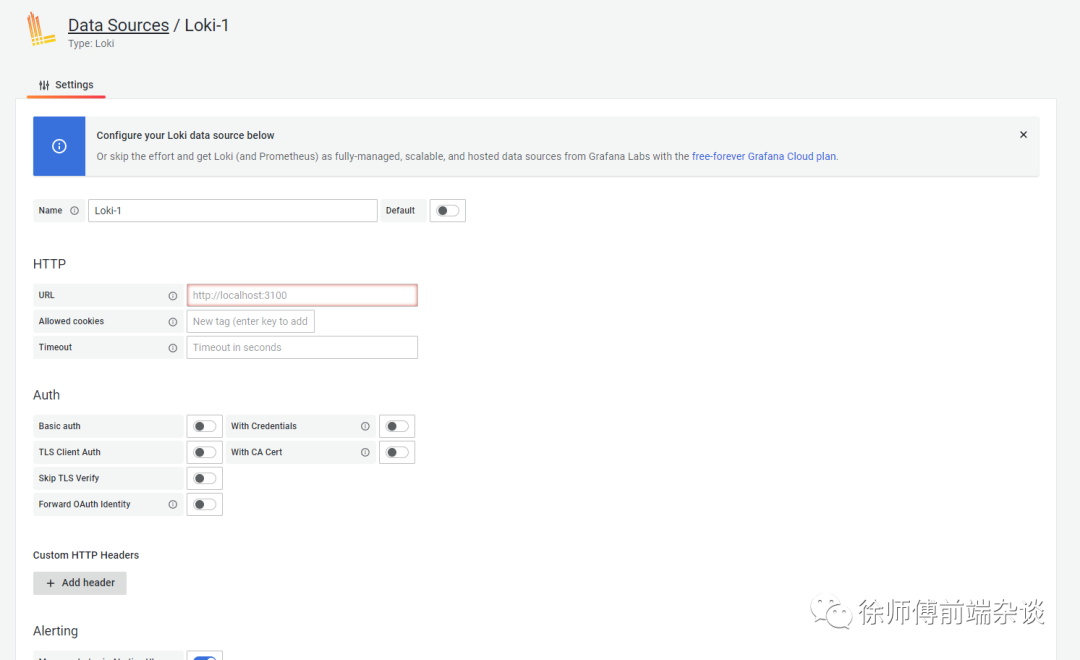Toggle the Default data source switch
This screenshot has height=660, width=1080.
point(448,211)
